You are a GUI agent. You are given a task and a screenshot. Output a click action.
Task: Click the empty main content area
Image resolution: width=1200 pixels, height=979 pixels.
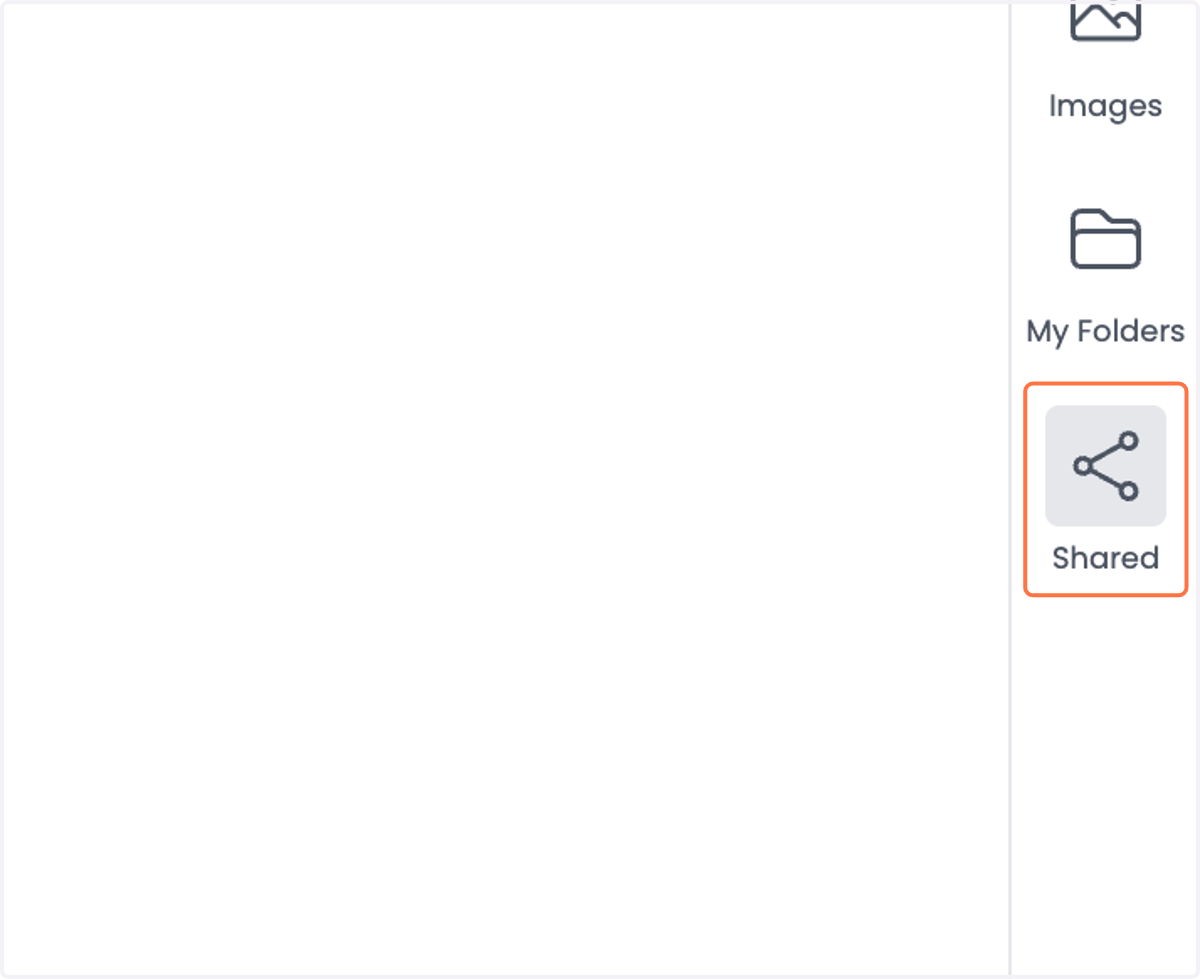505,489
